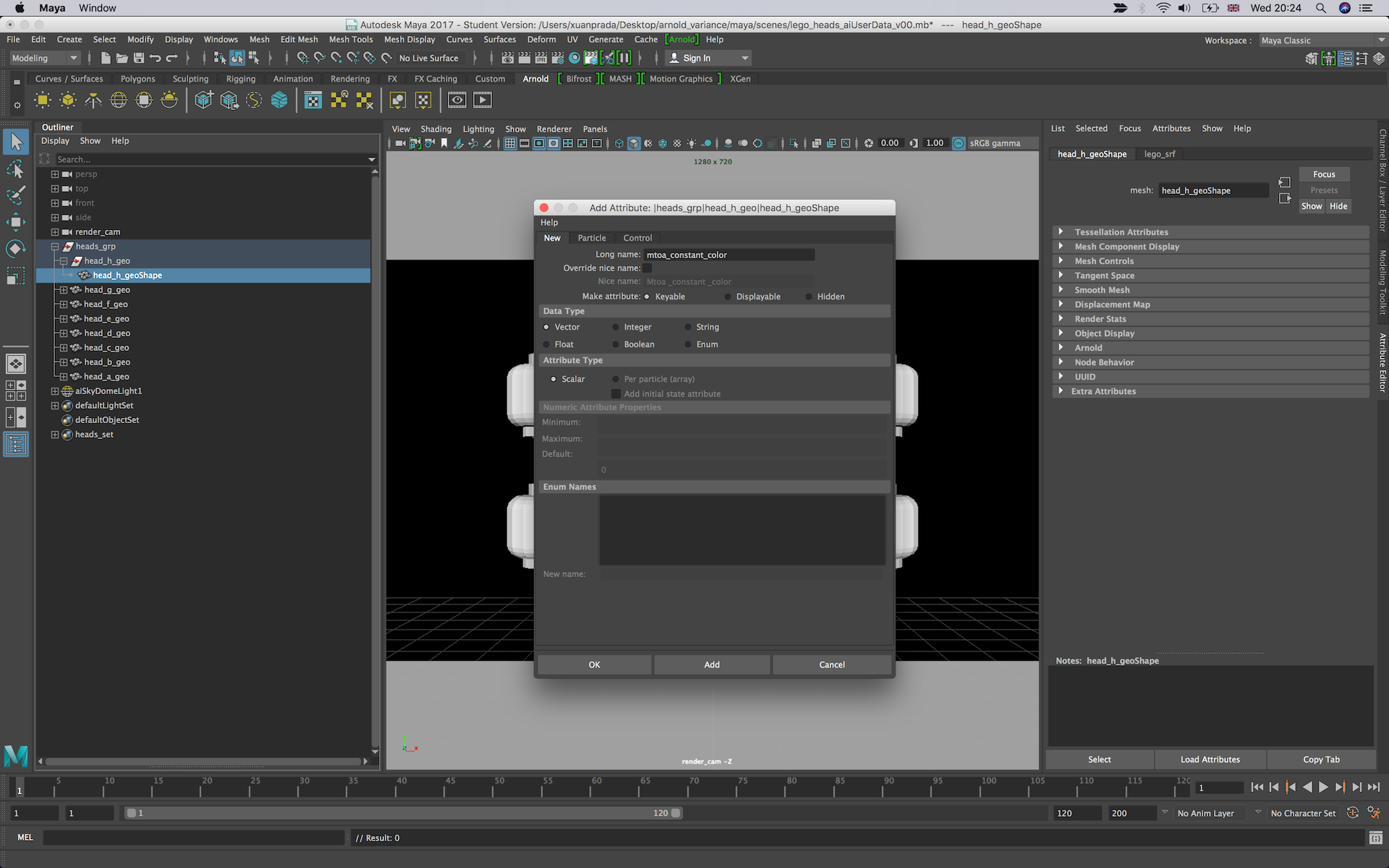Click the open scene folder icon
This screenshot has height=868, width=1389.
coord(122,58)
